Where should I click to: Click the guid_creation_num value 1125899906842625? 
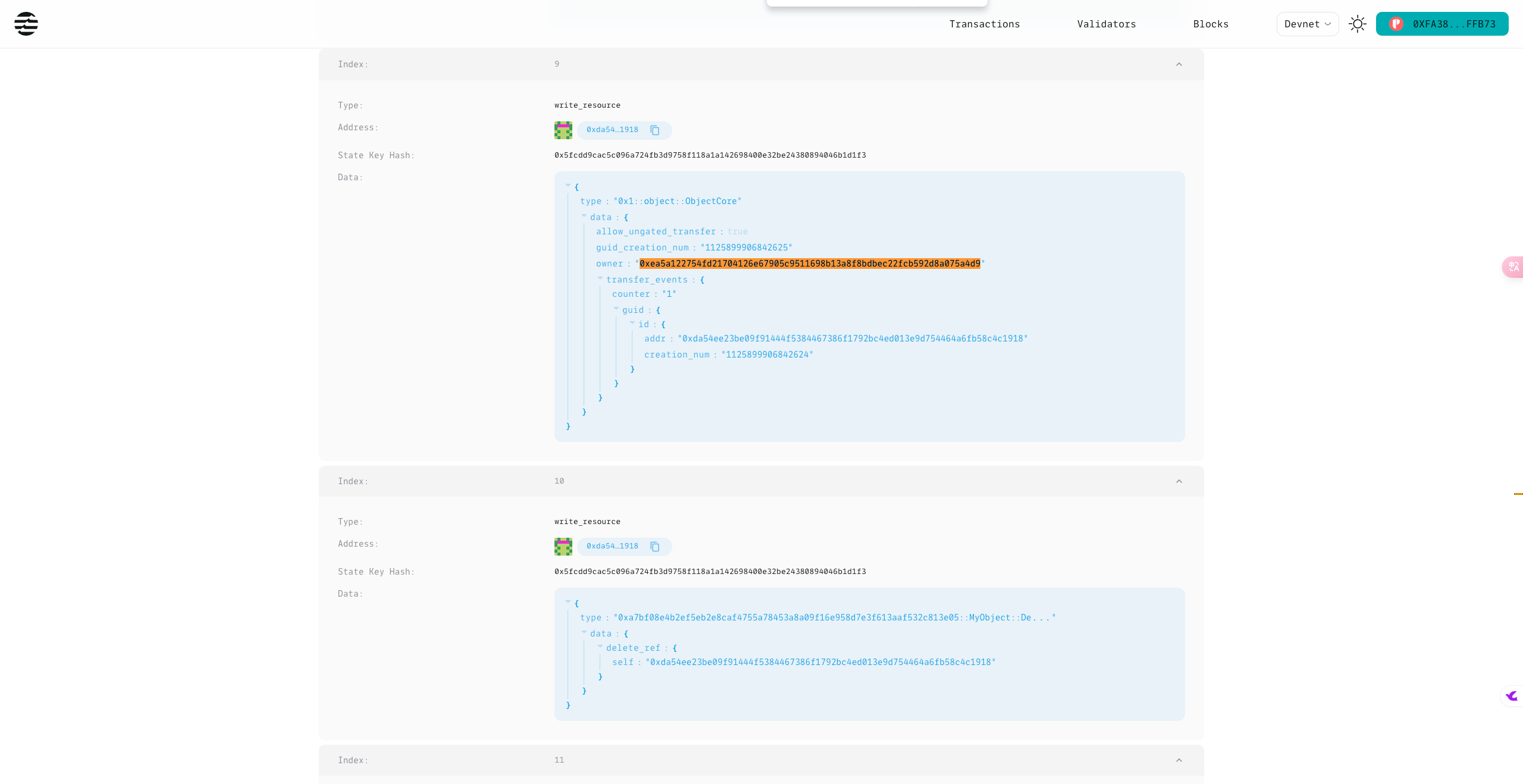pyautogui.click(x=746, y=247)
